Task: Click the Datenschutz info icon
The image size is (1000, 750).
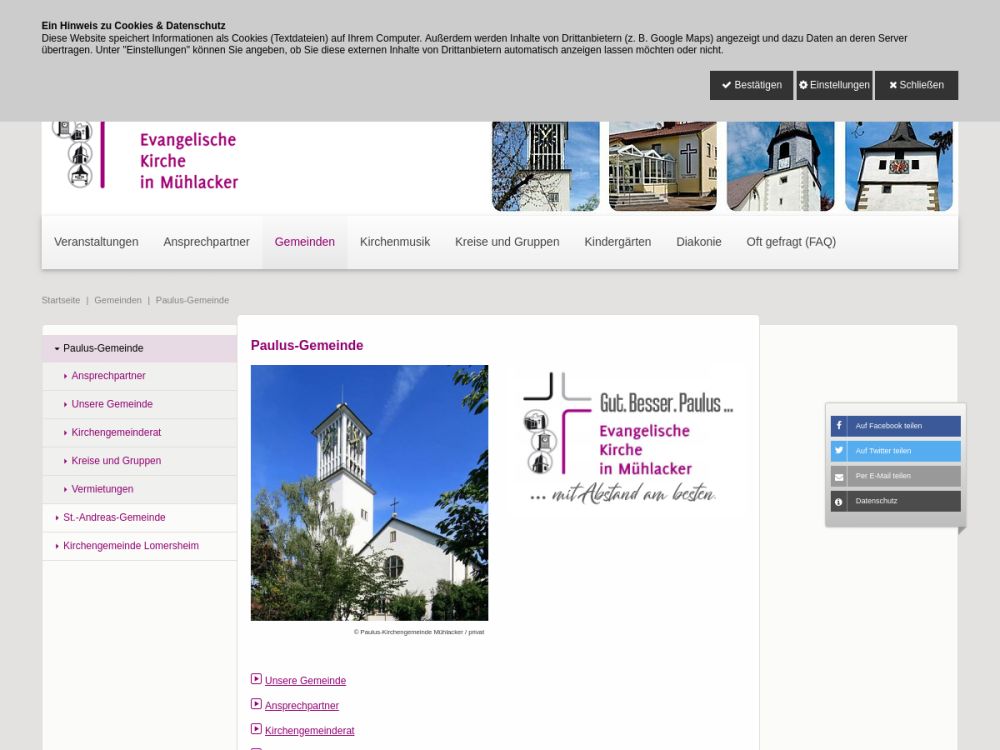Action: [x=839, y=501]
